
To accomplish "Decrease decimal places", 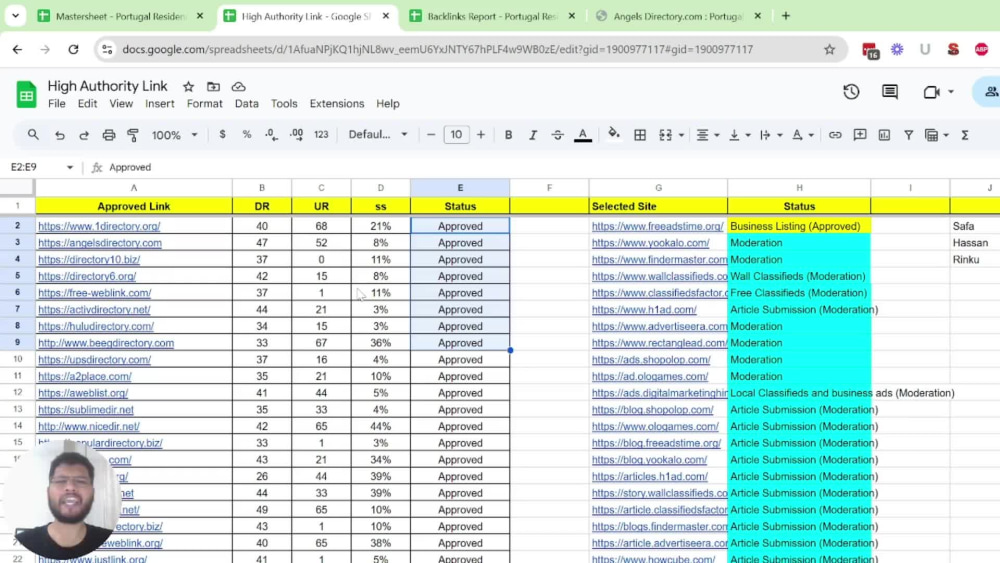I will [x=271, y=135].
